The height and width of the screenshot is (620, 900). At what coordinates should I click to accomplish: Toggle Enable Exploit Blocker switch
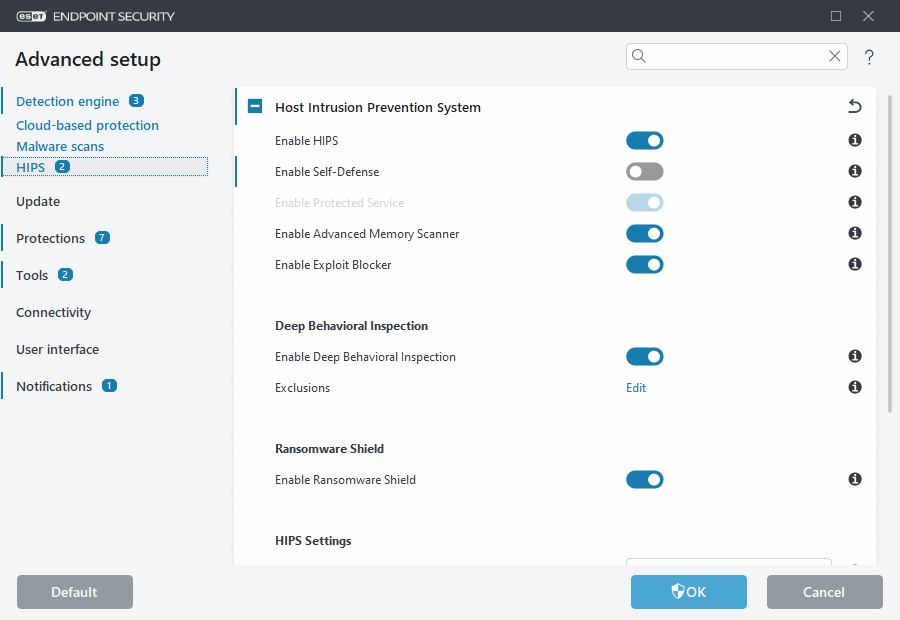coord(645,265)
